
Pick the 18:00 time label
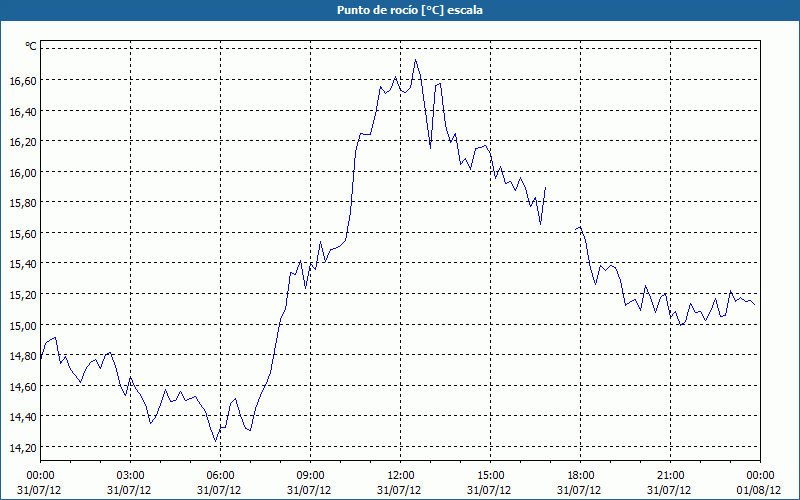[580, 476]
